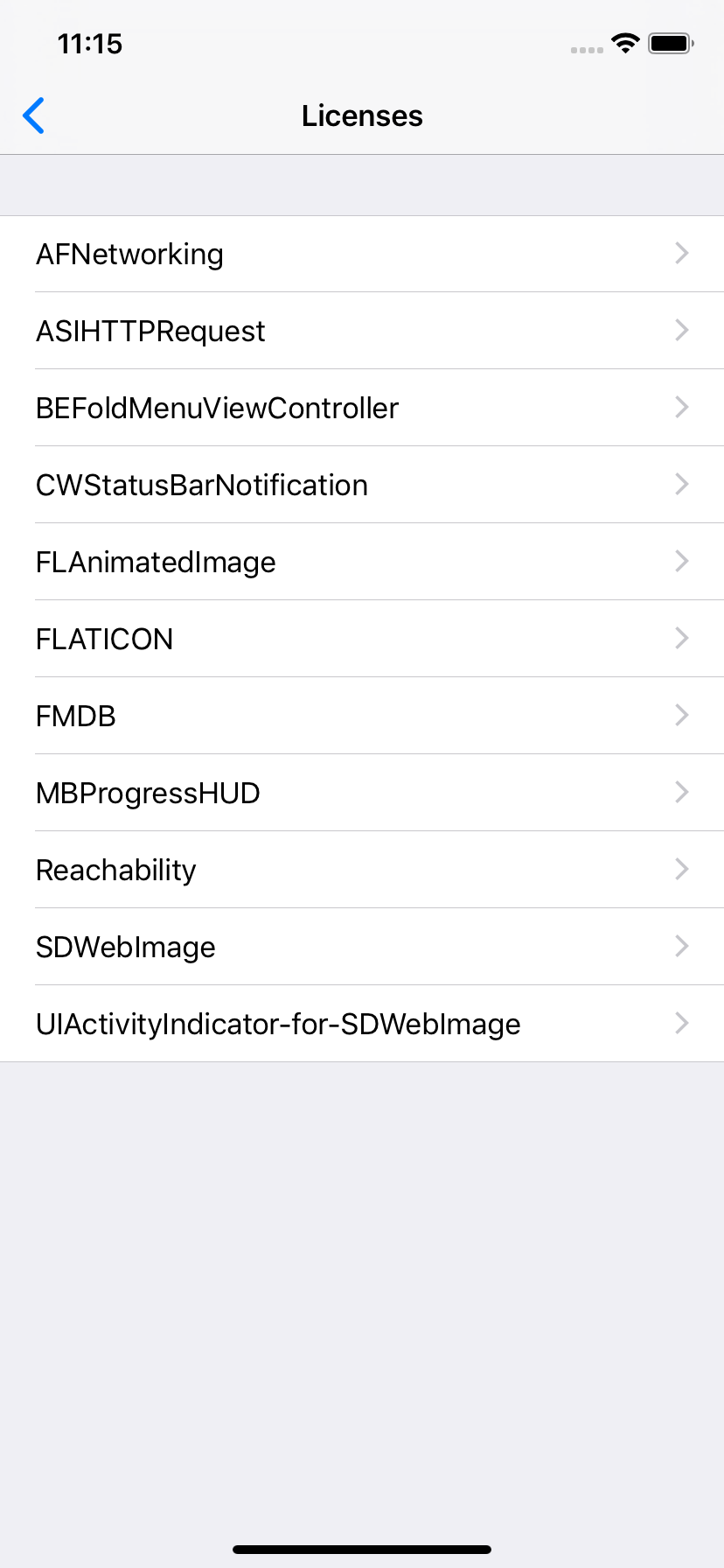Click chevron next to FLAnimatedImage

point(682,562)
